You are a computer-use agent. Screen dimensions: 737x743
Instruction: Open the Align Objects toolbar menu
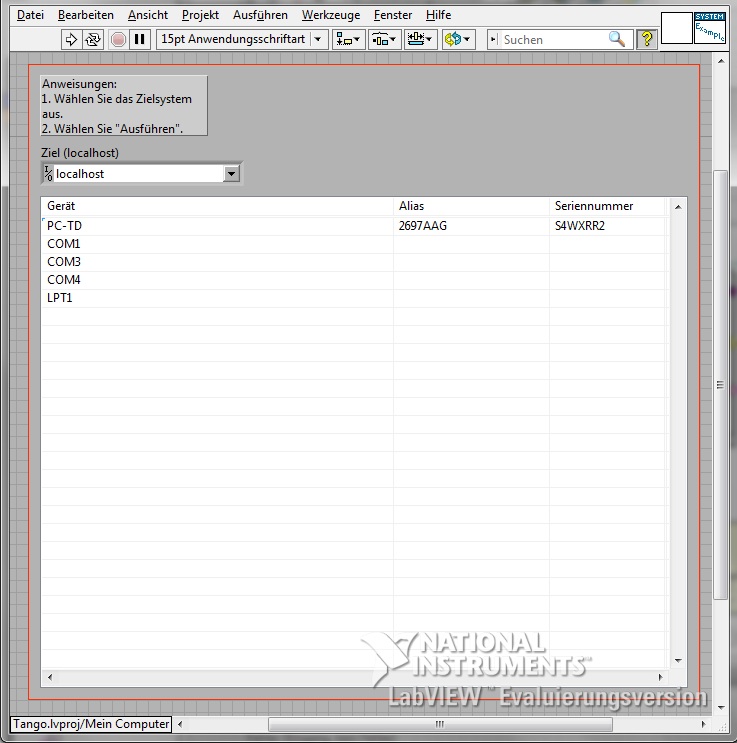[348, 39]
